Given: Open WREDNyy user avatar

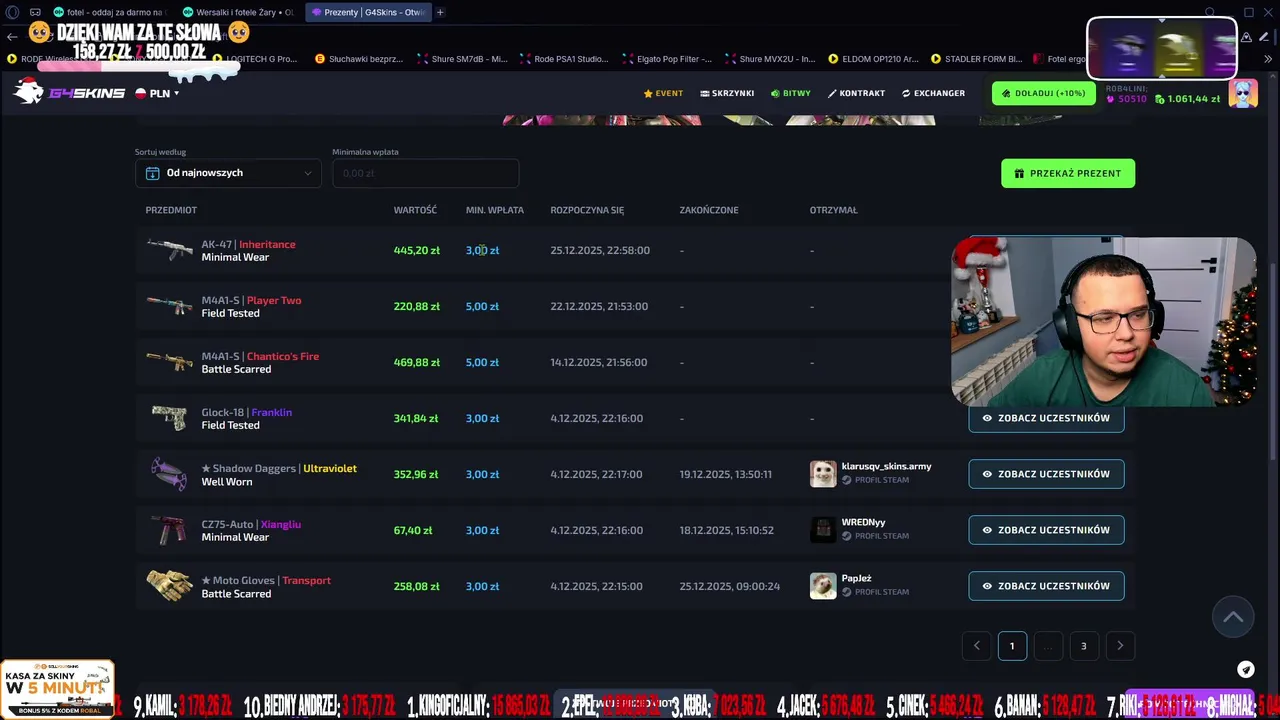Looking at the screenshot, I should coord(823,530).
